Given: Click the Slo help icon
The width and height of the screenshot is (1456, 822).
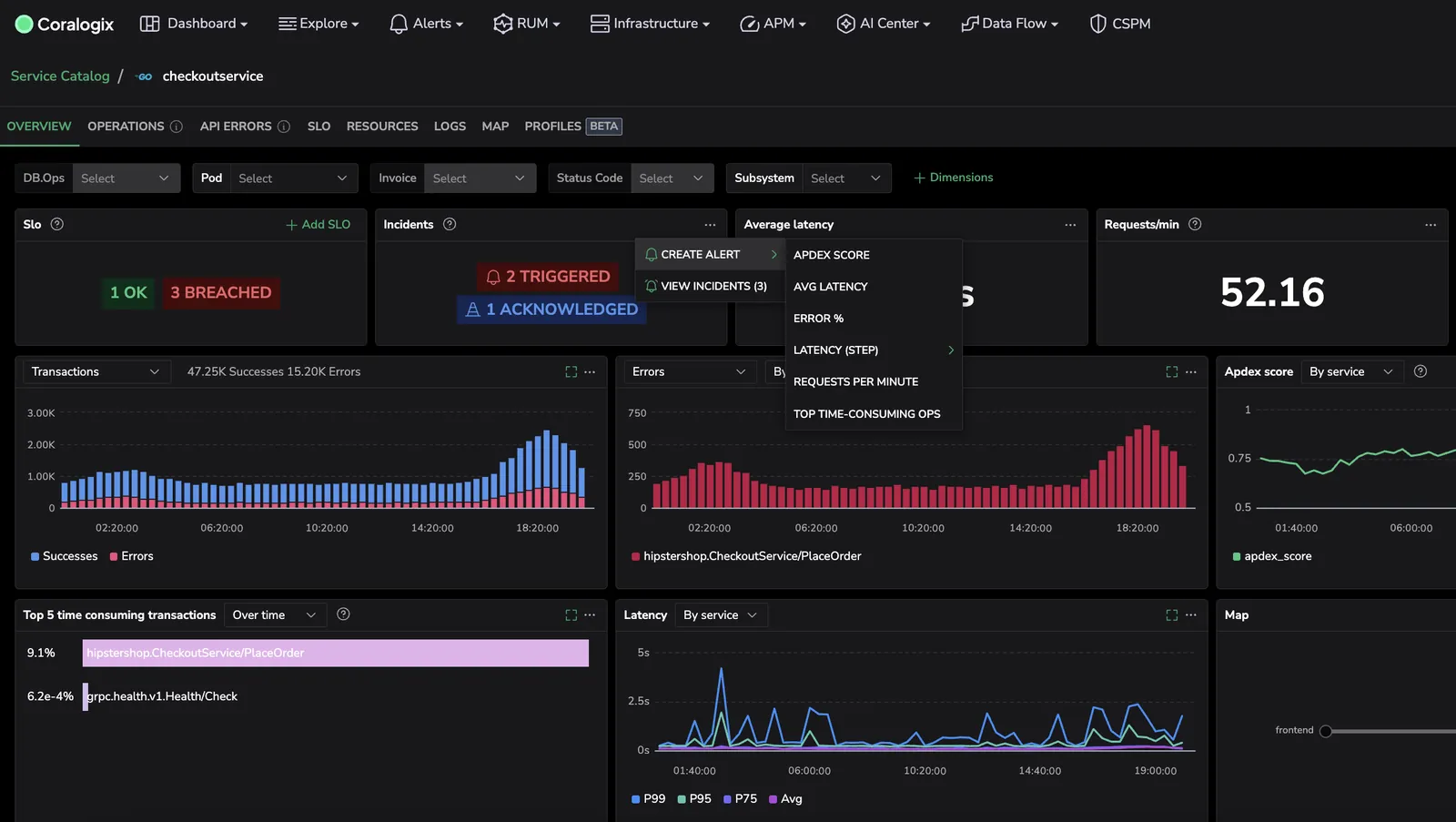Looking at the screenshot, I should (x=57, y=224).
